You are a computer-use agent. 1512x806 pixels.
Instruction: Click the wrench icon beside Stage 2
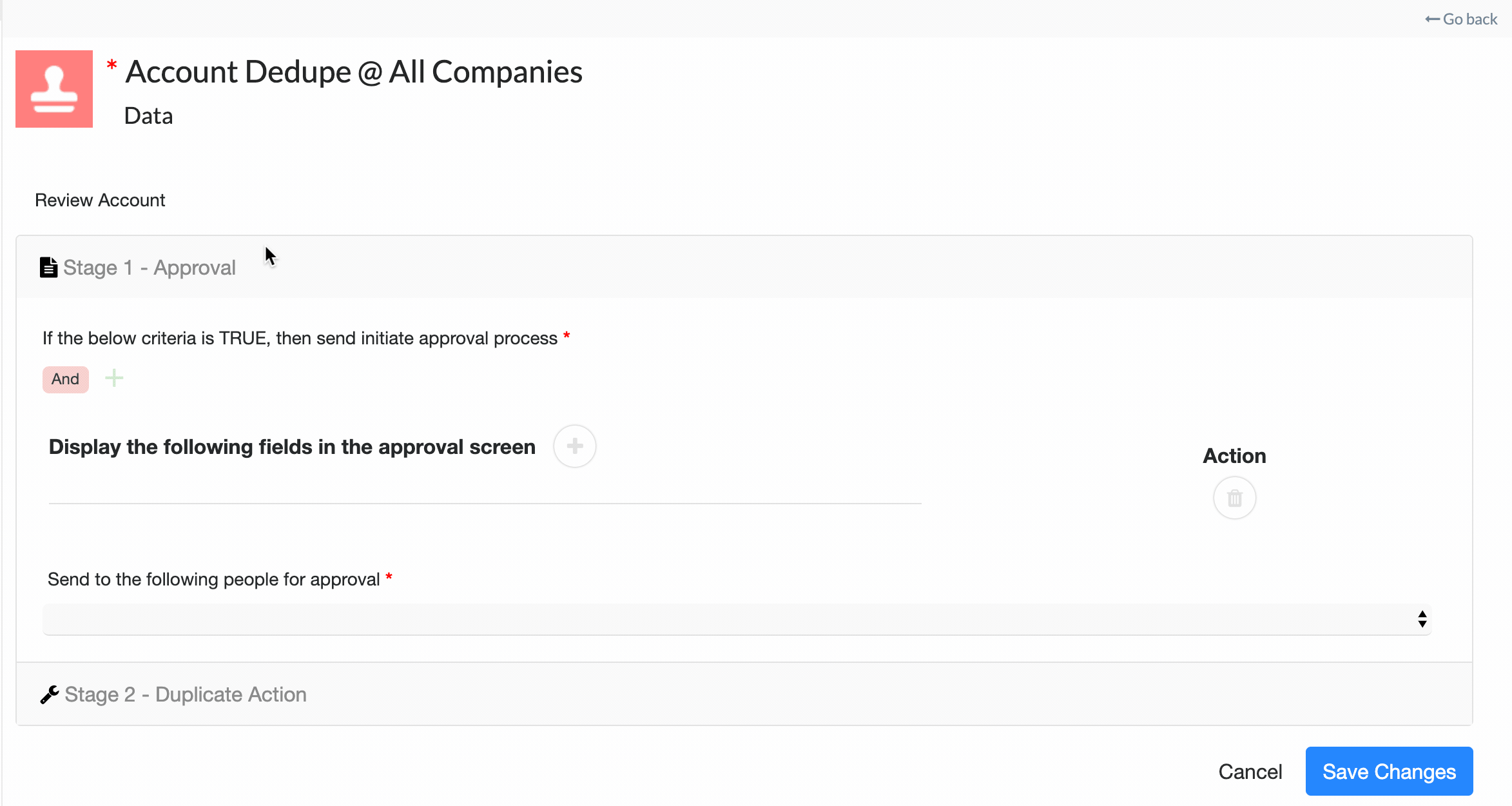tap(50, 694)
